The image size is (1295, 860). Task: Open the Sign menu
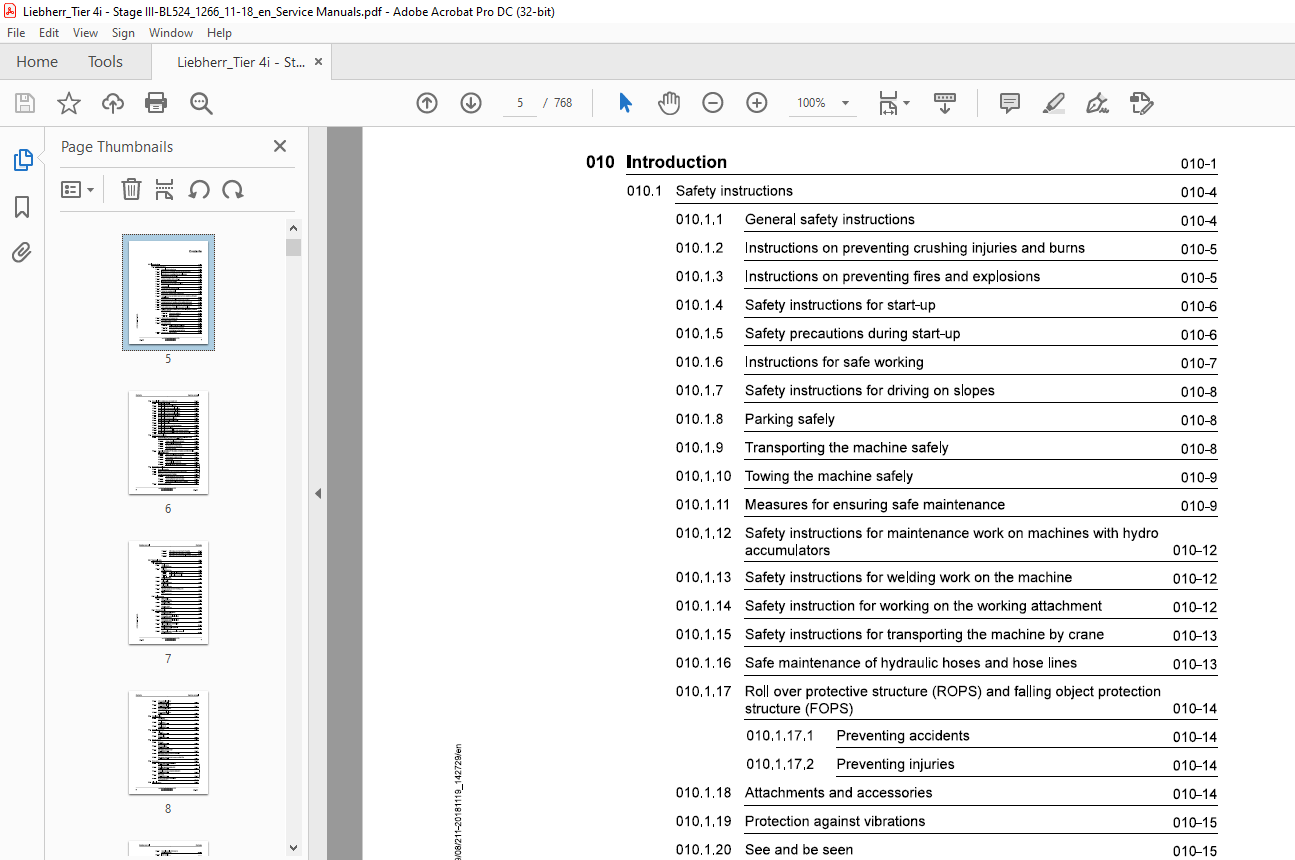tap(123, 33)
